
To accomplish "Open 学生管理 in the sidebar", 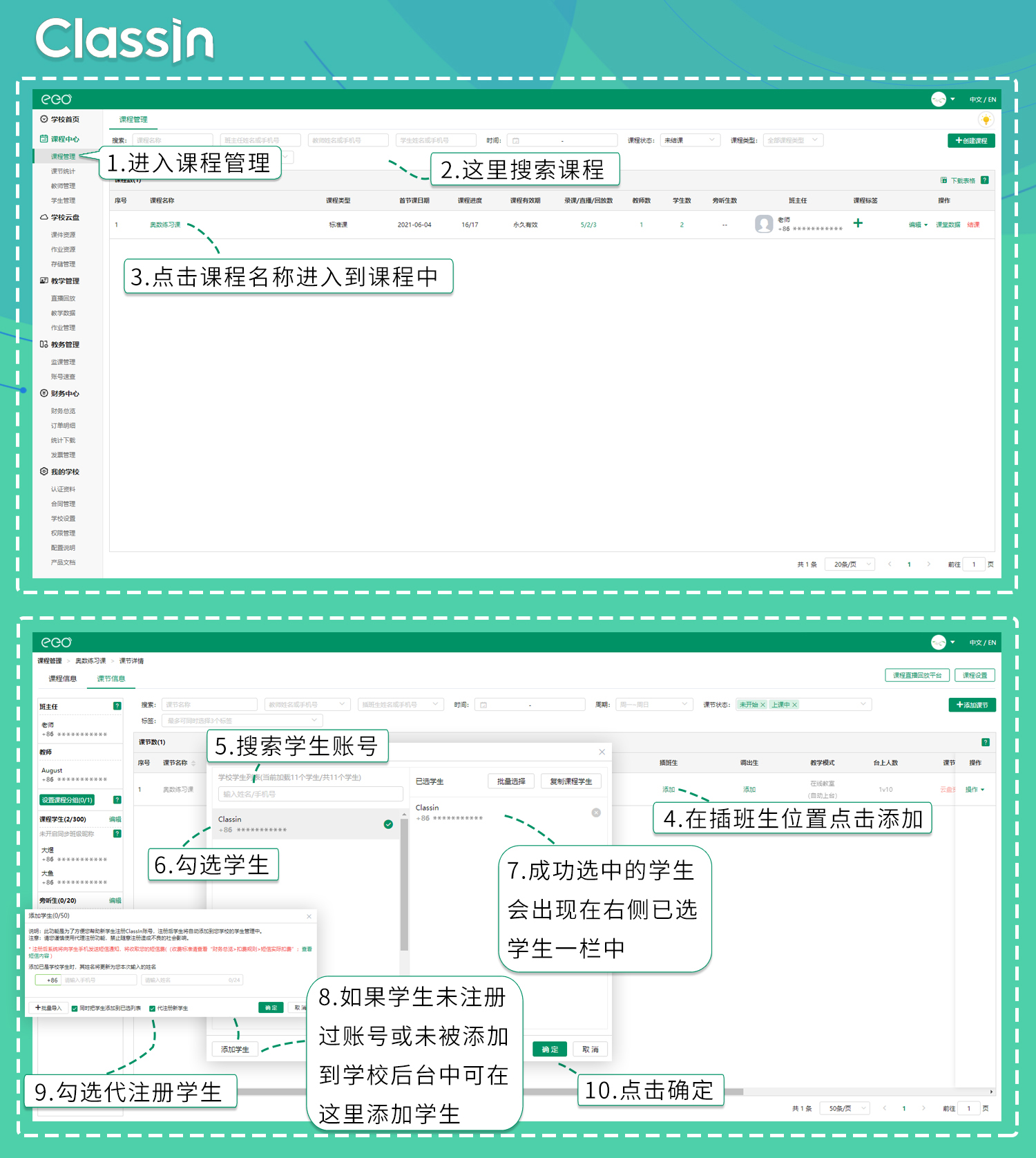I will point(63,200).
